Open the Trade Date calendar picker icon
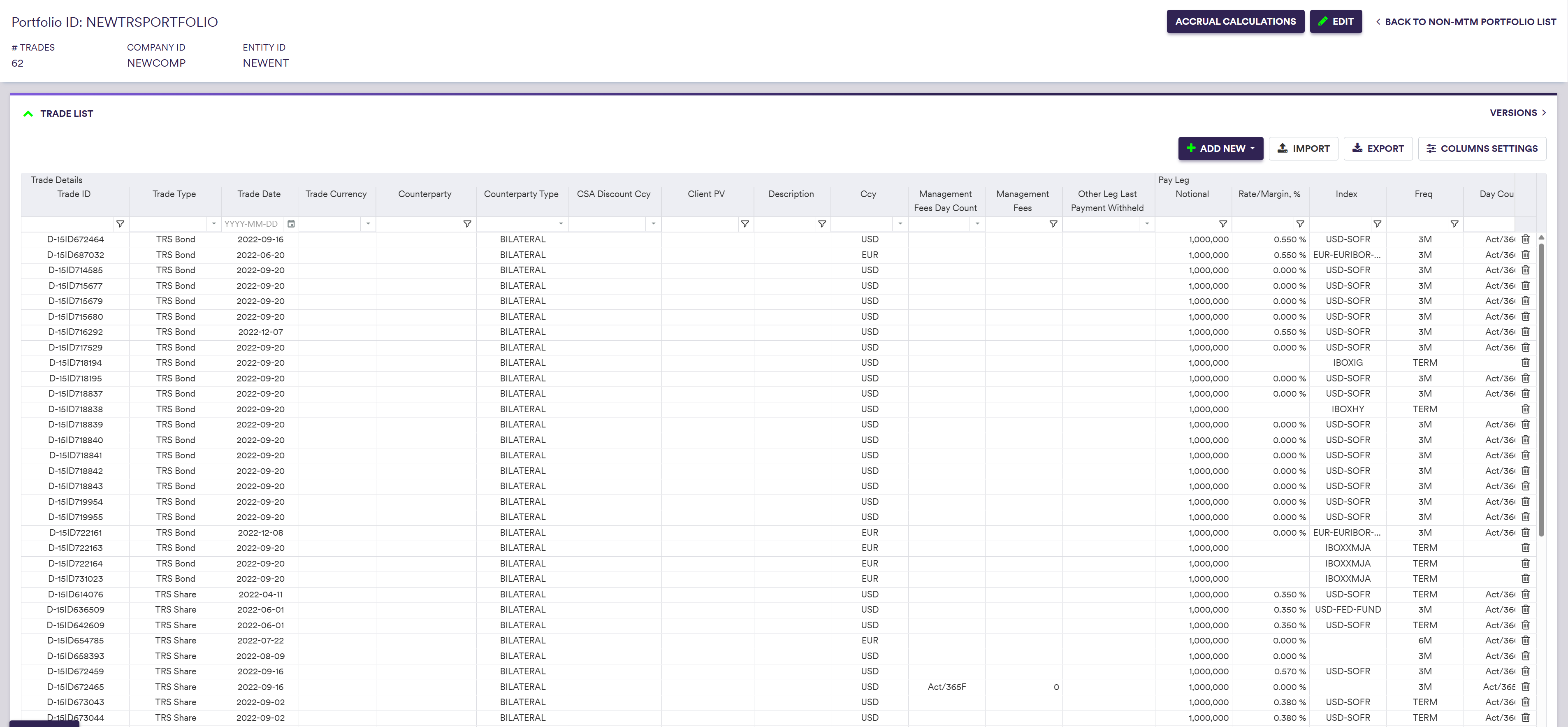Viewport: 1568px width, 727px height. pos(291,224)
